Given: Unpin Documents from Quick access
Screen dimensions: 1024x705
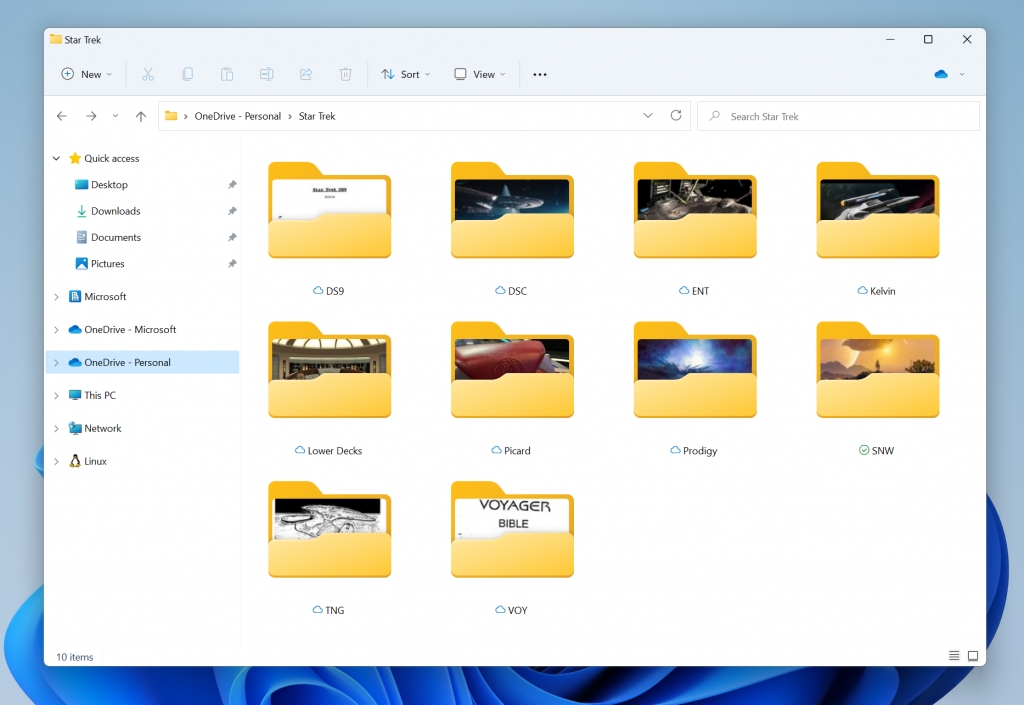Looking at the screenshot, I should tap(231, 237).
